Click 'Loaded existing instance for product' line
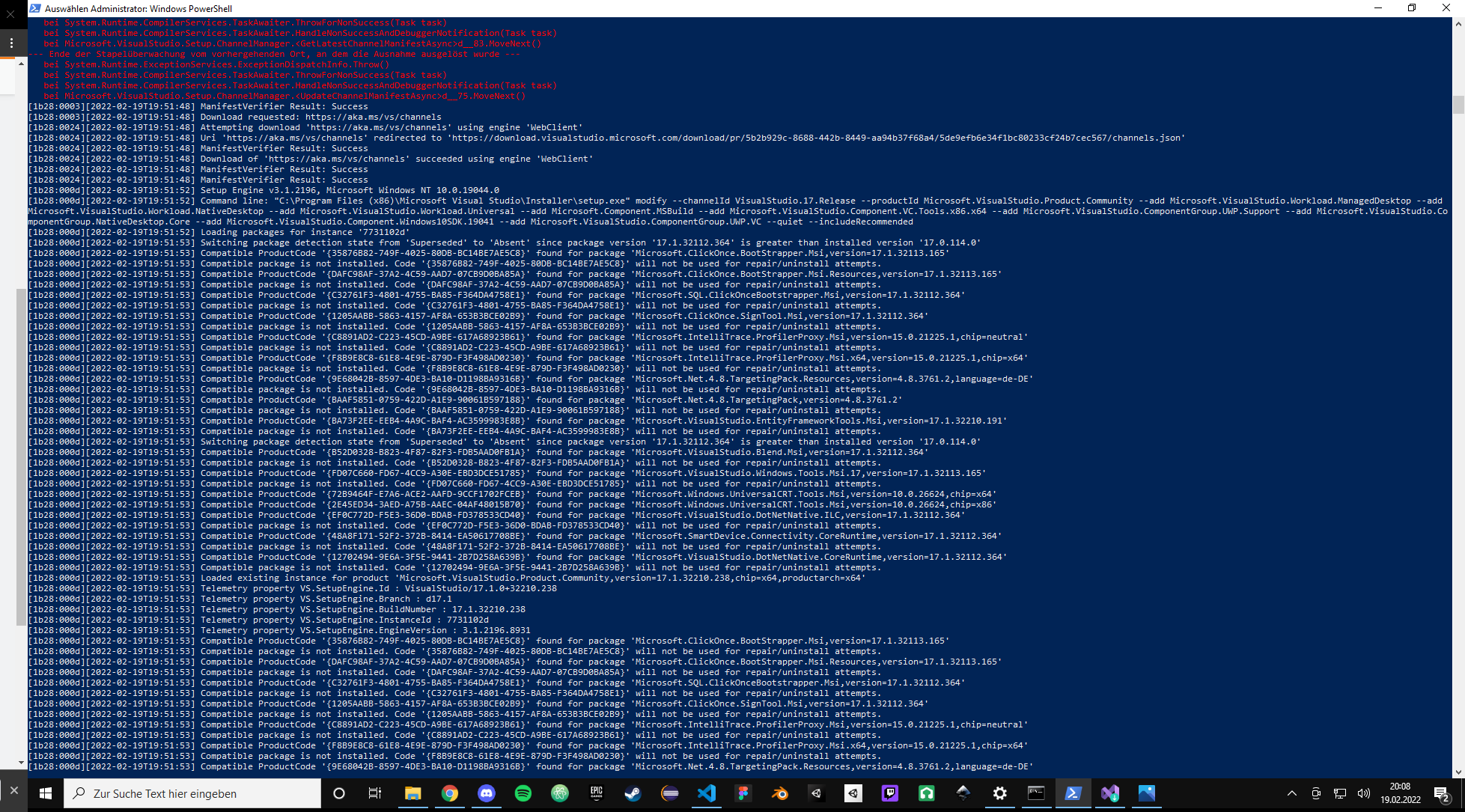 [x=447, y=578]
